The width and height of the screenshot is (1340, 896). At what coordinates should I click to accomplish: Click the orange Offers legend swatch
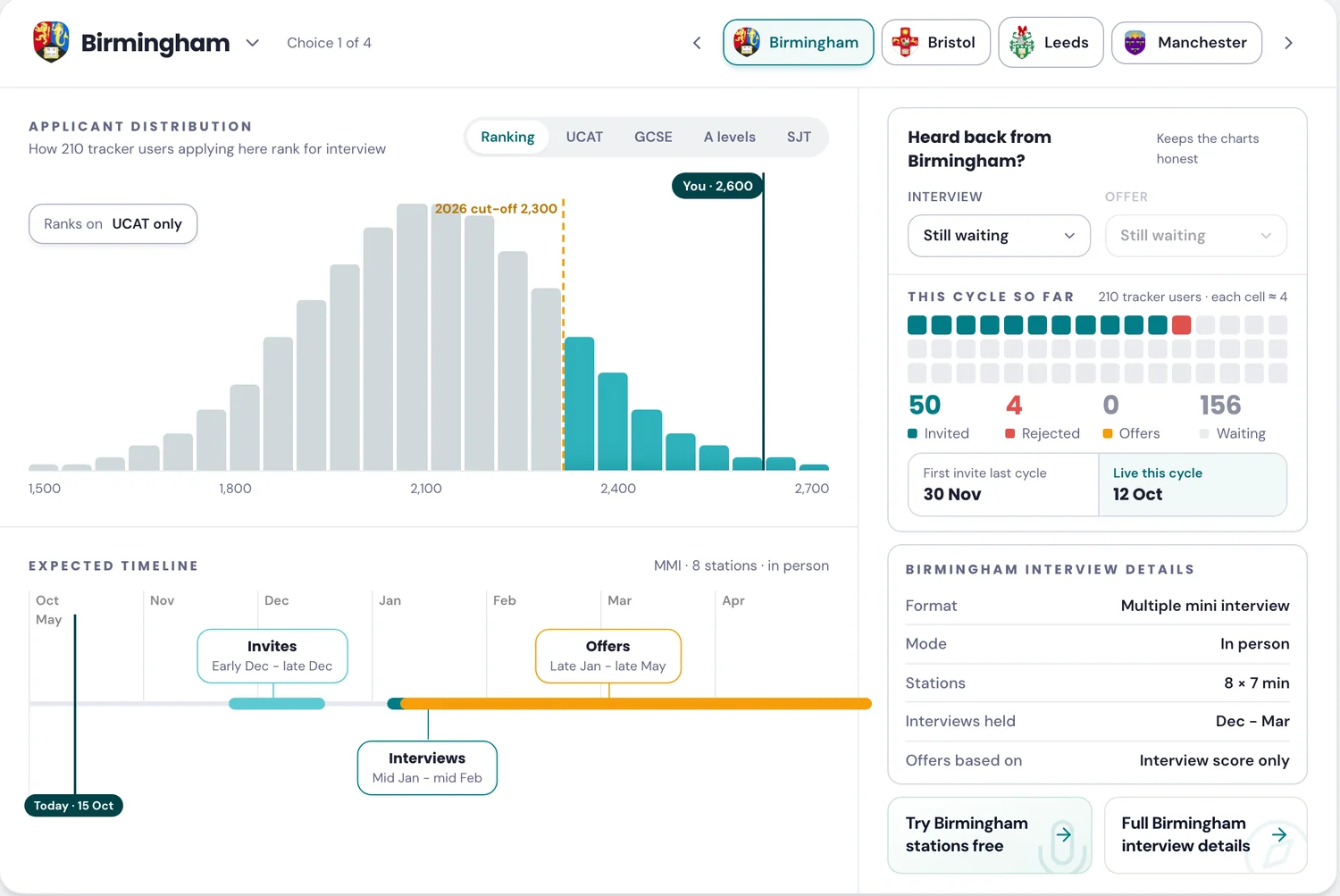pos(1108,433)
